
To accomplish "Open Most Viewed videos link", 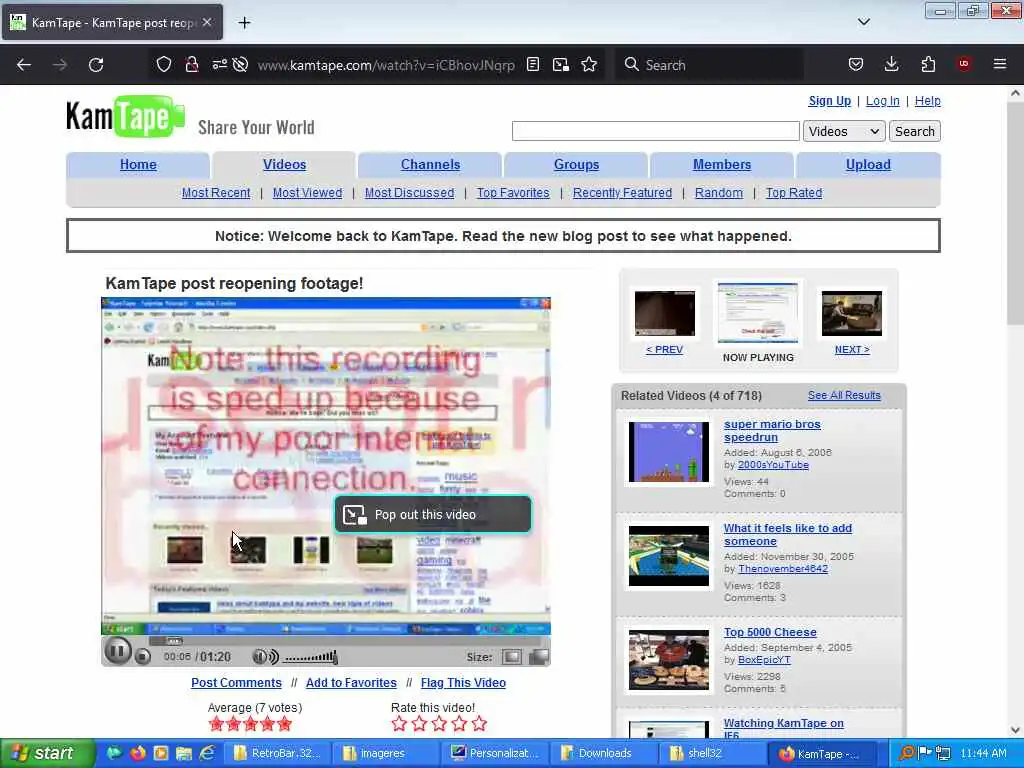I will [x=308, y=193].
